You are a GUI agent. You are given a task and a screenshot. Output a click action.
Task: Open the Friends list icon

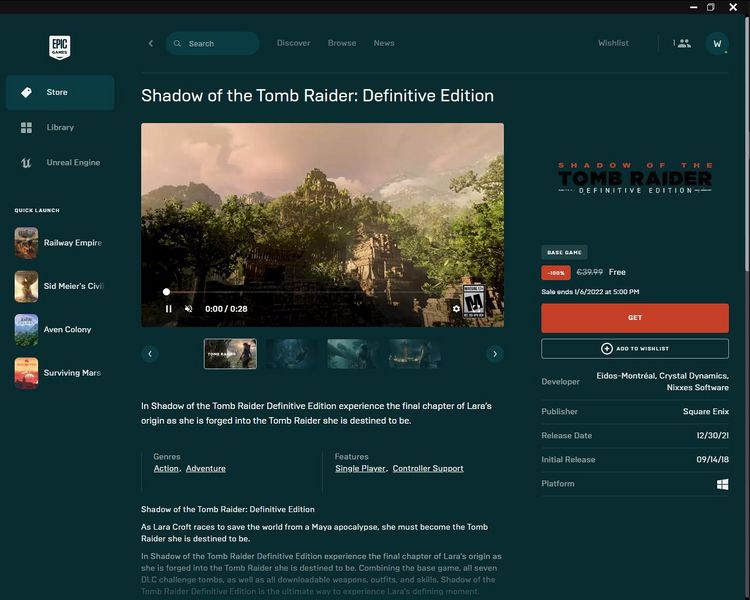click(682, 43)
